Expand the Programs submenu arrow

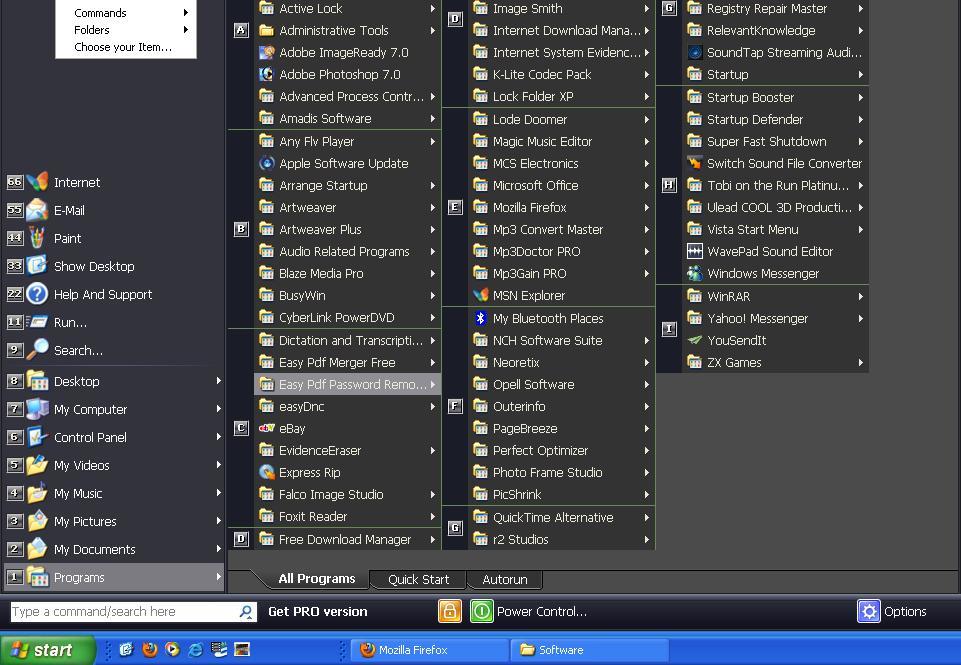pos(218,577)
